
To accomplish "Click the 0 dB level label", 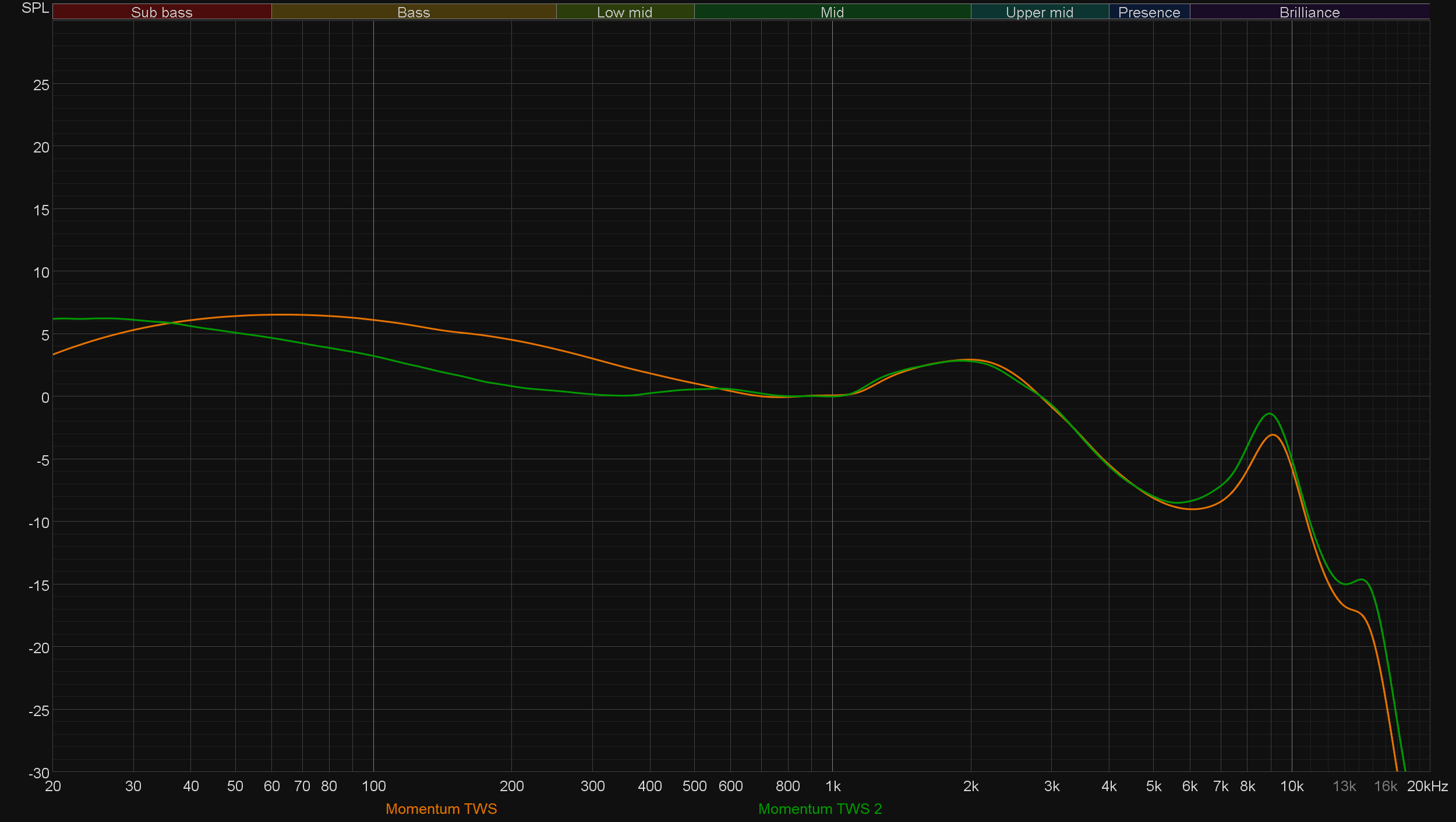I will pos(45,398).
